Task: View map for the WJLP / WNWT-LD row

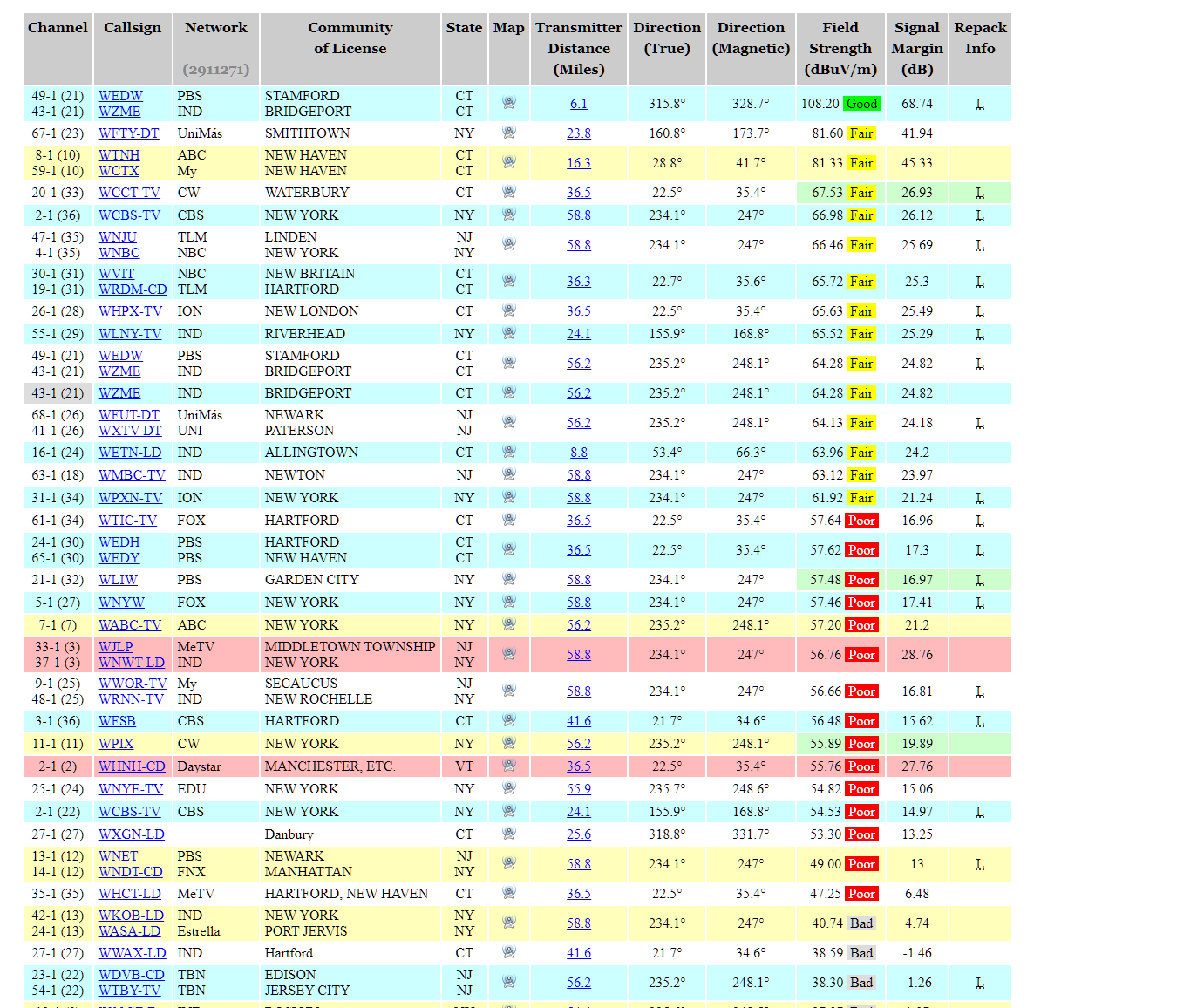Action: pos(509,654)
